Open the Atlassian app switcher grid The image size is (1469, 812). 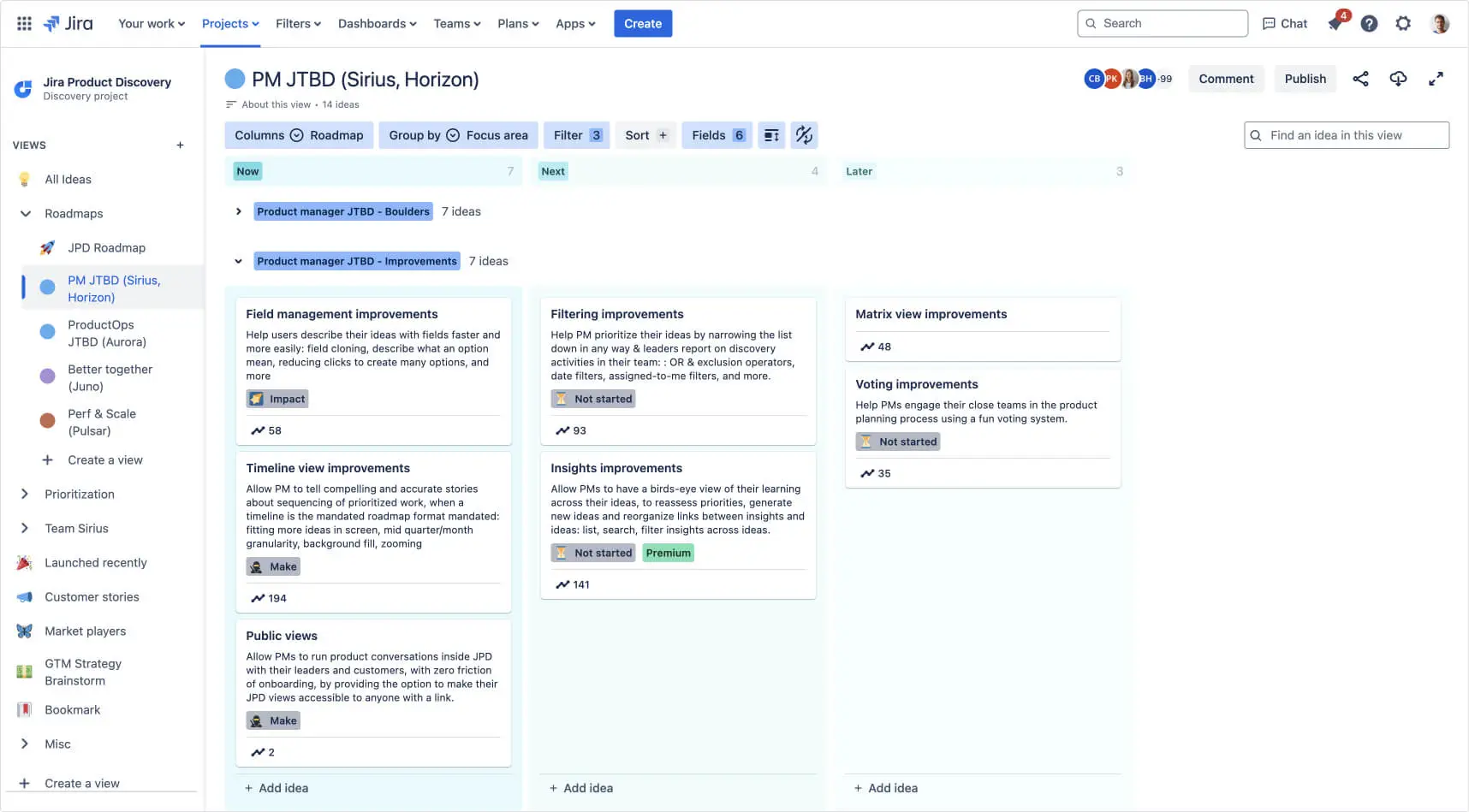coord(23,23)
